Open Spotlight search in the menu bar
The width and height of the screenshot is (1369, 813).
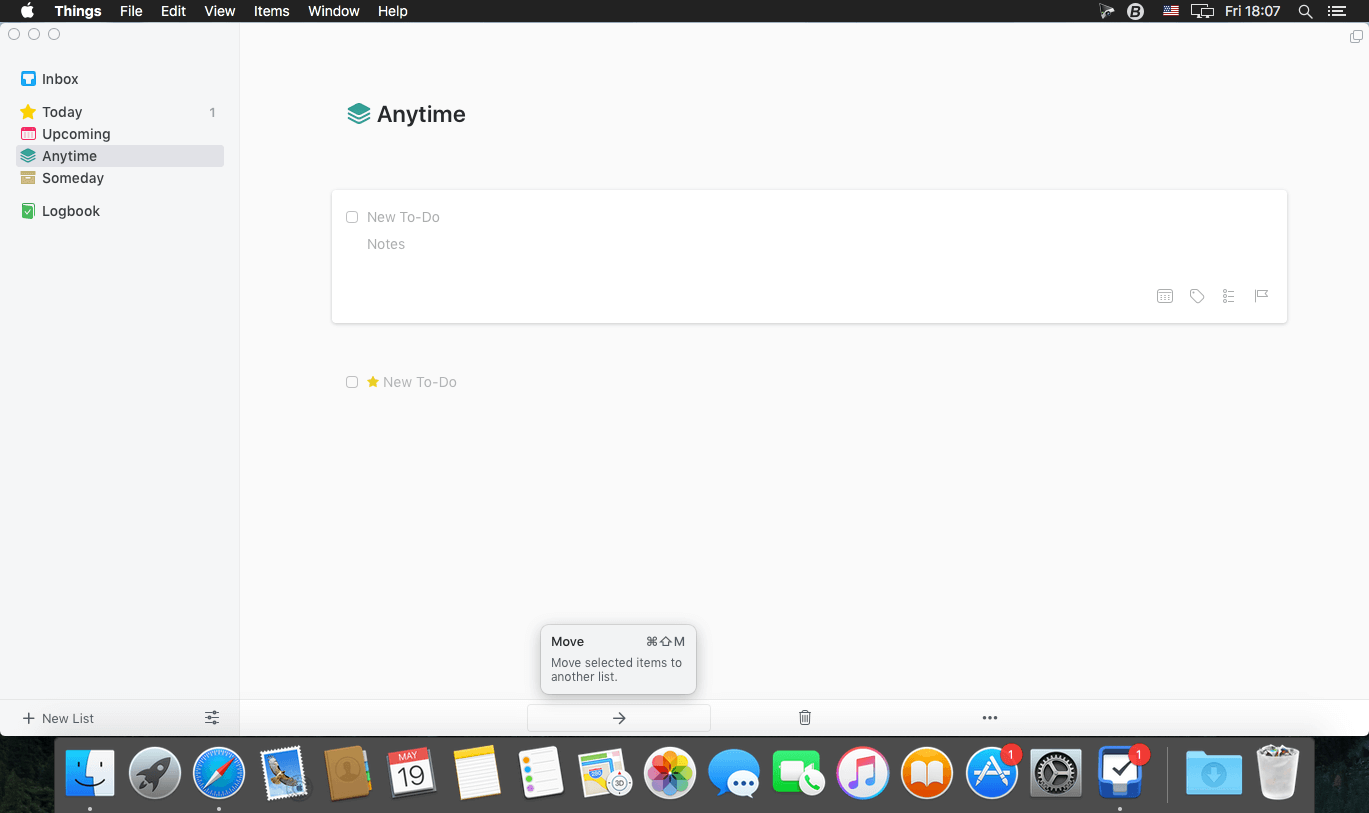[1305, 11]
